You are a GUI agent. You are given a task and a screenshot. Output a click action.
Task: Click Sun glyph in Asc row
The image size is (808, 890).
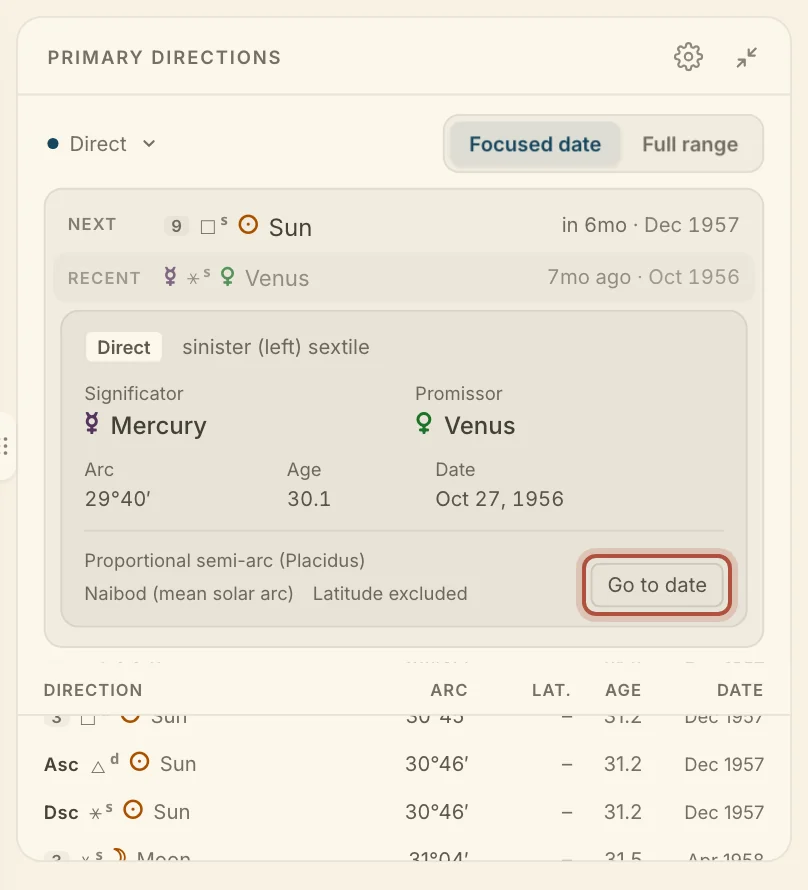point(140,762)
